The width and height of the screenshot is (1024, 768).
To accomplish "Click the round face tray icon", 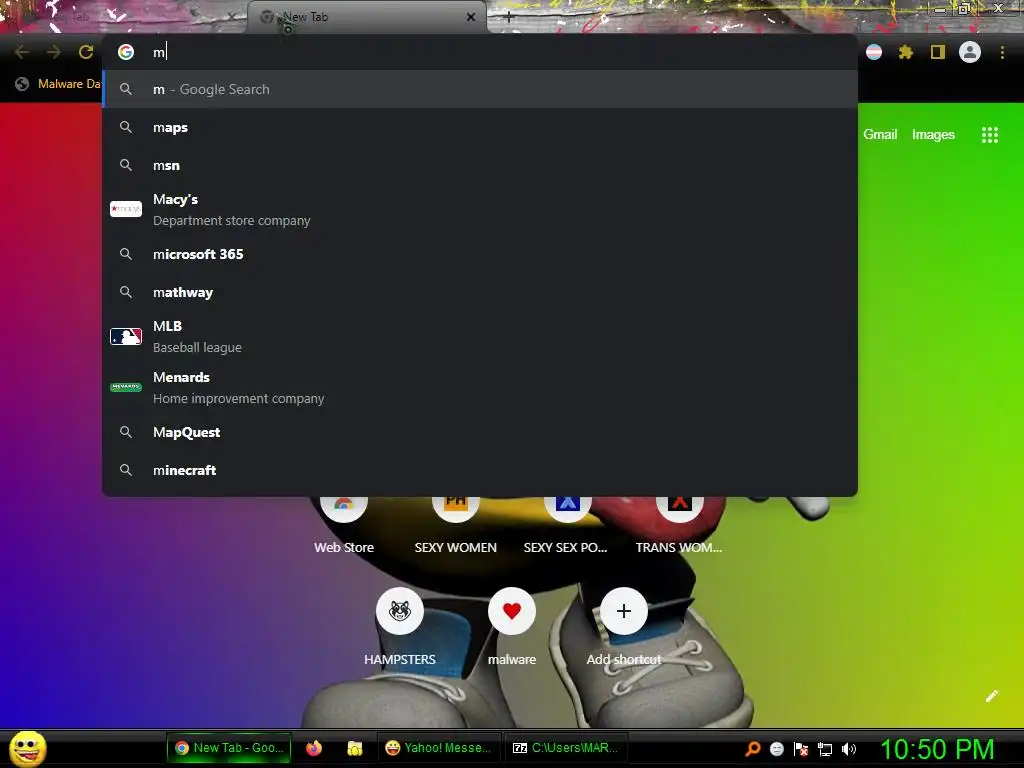I will coord(776,748).
